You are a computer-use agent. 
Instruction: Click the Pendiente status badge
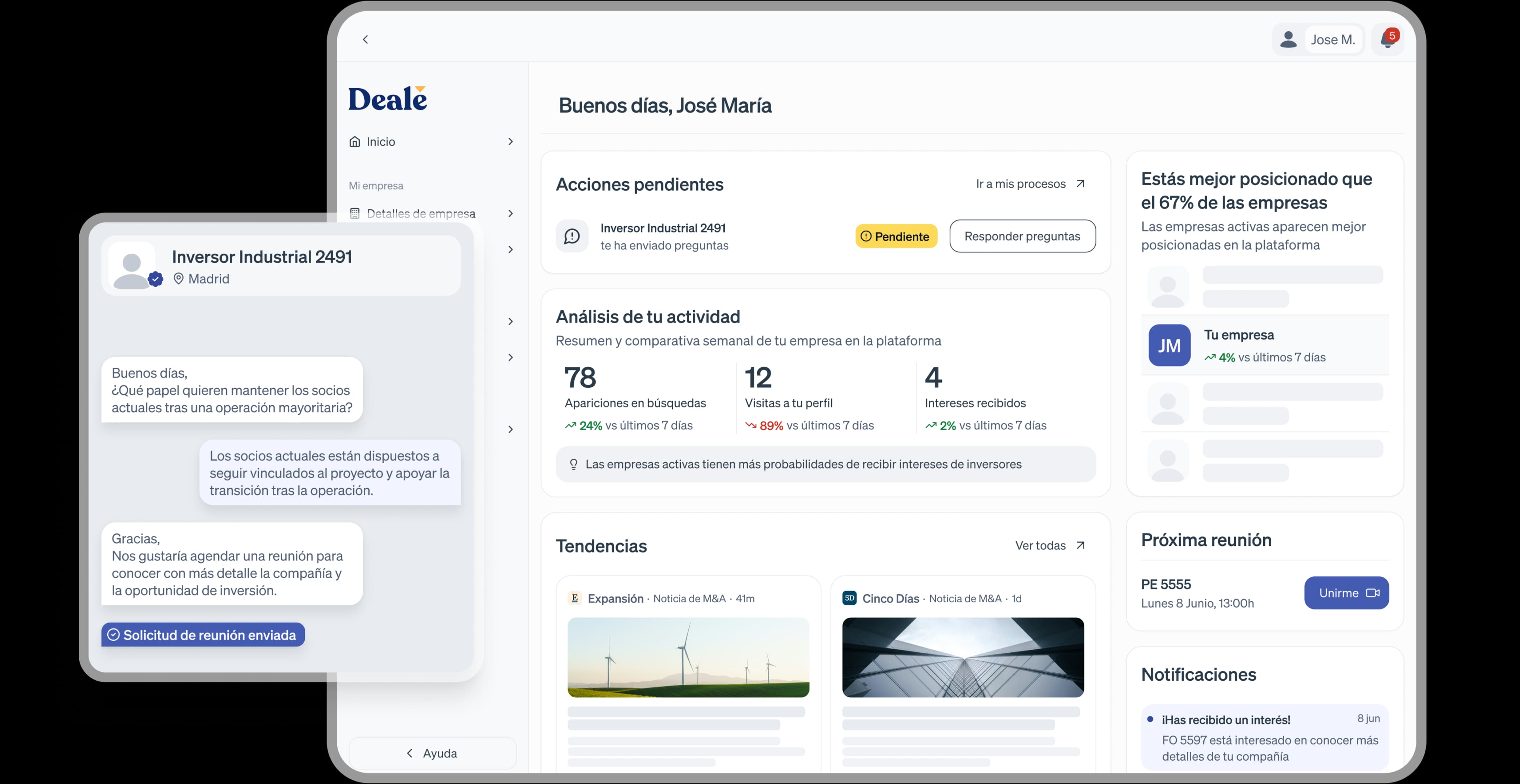click(896, 236)
